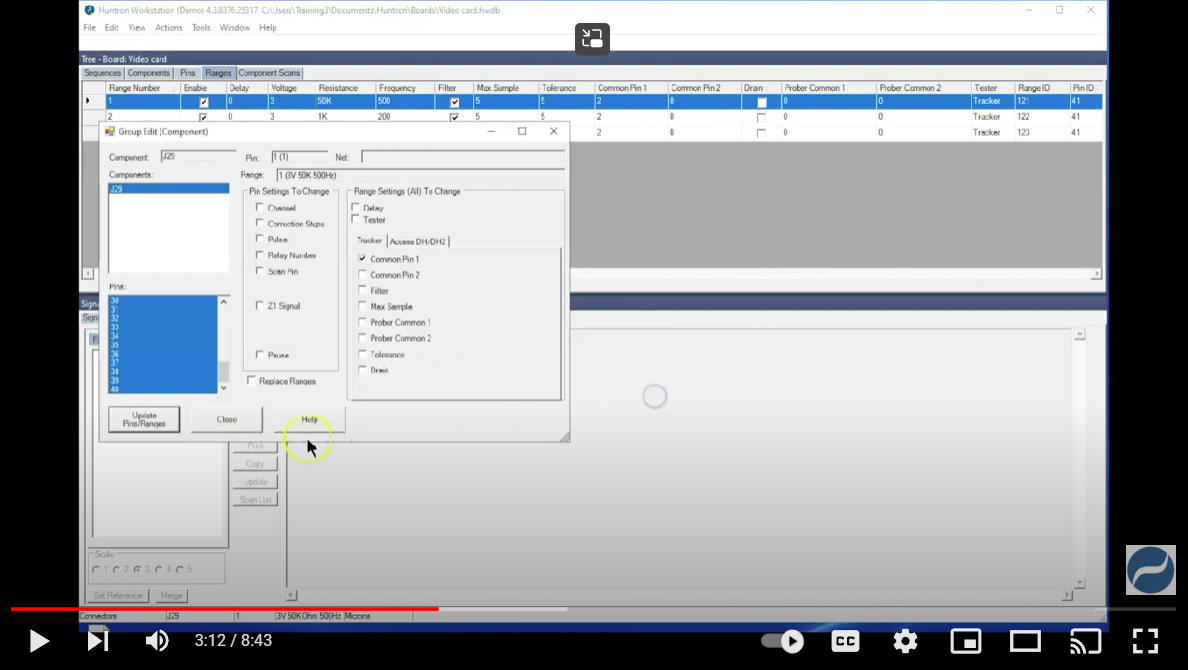Play the video
The width and height of the screenshot is (1188, 670).
point(39,640)
